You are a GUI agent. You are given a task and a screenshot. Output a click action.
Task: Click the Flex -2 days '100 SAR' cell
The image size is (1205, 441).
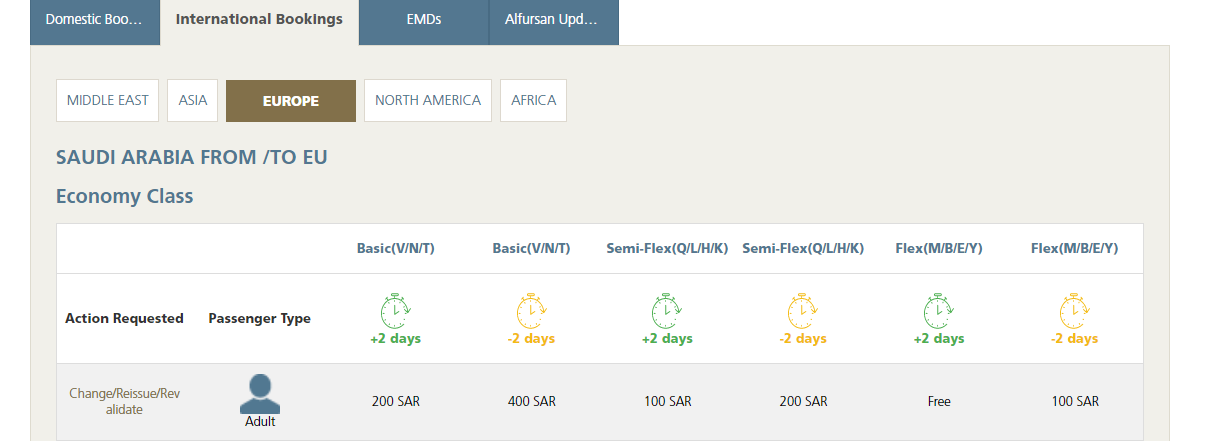pos(1075,401)
